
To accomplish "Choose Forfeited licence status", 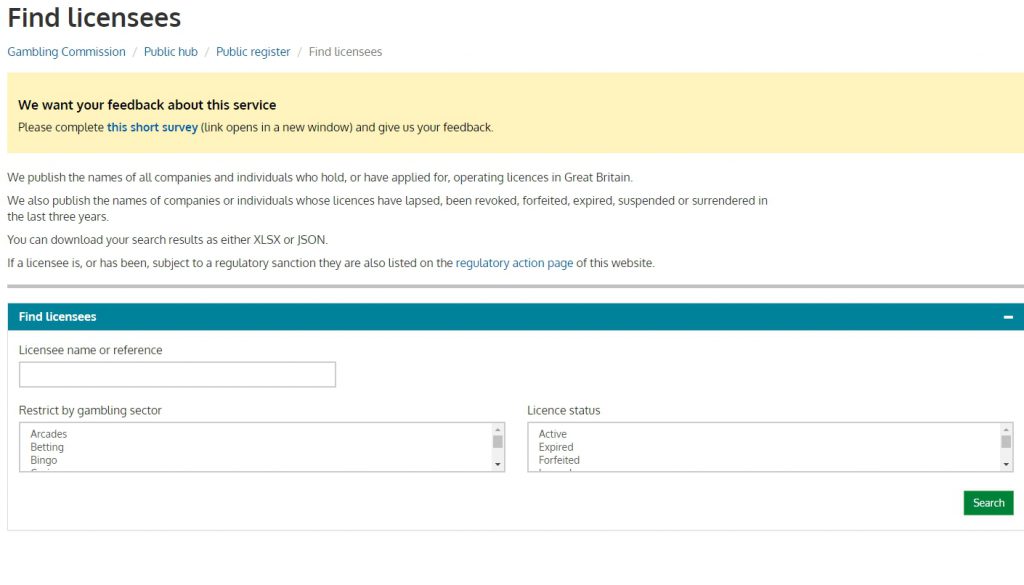I will tap(559, 460).
